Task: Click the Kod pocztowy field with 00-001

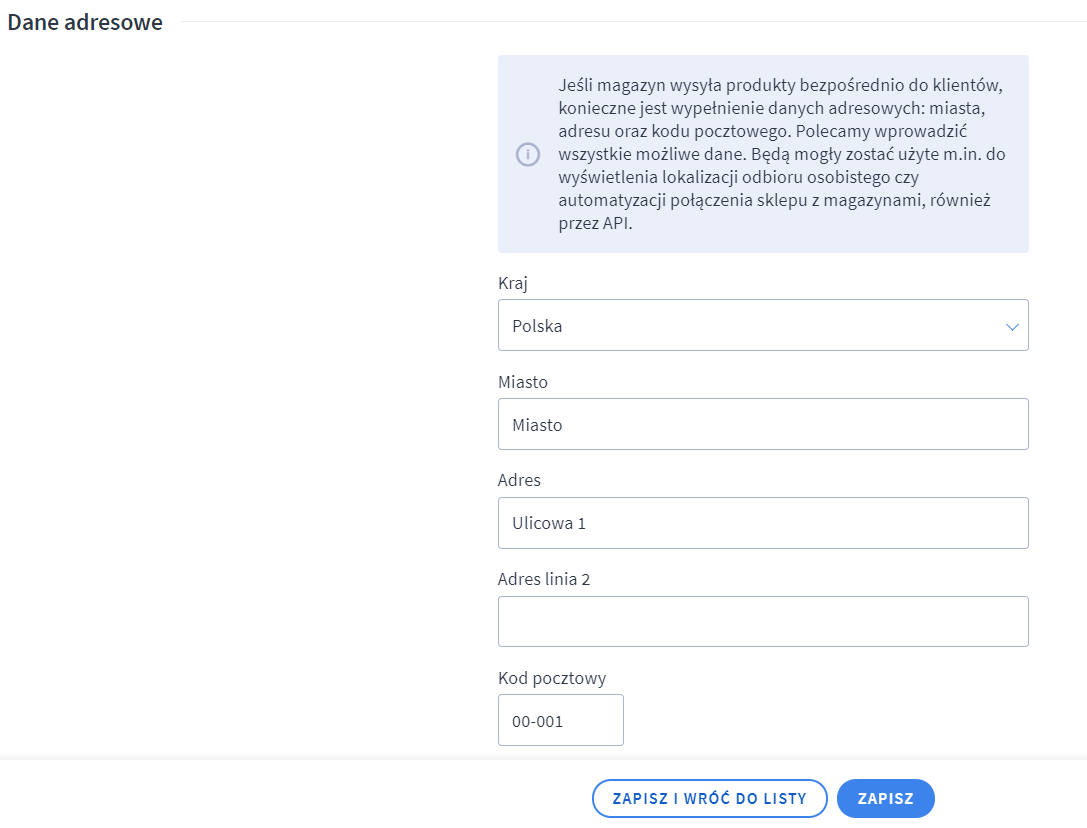Action: click(560, 720)
